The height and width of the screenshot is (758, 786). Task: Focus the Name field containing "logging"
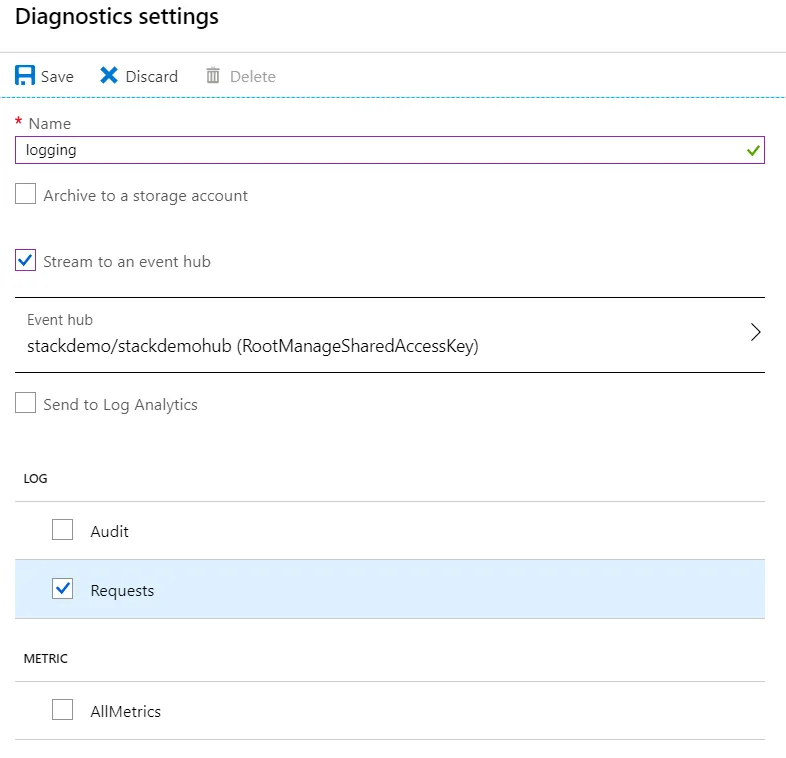pyautogui.click(x=380, y=150)
